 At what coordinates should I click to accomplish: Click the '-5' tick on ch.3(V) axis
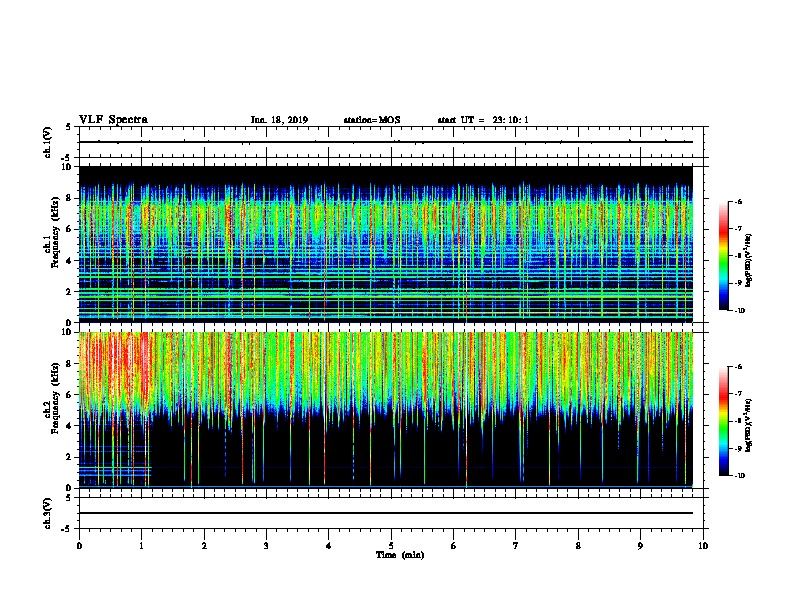(x=67, y=529)
